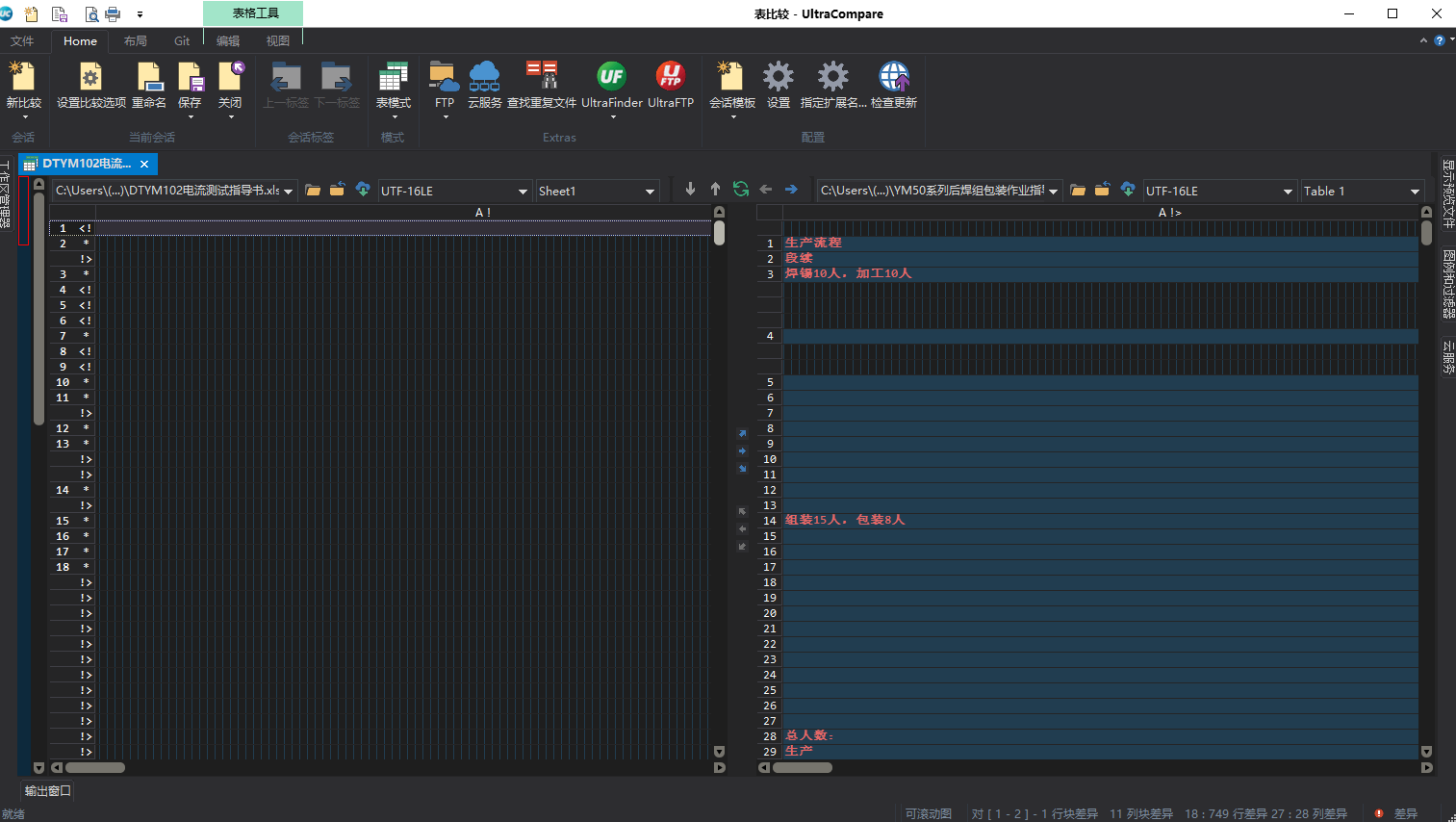Open file browser for left pane
Viewport: 1456px width, 822px height.
[x=313, y=191]
